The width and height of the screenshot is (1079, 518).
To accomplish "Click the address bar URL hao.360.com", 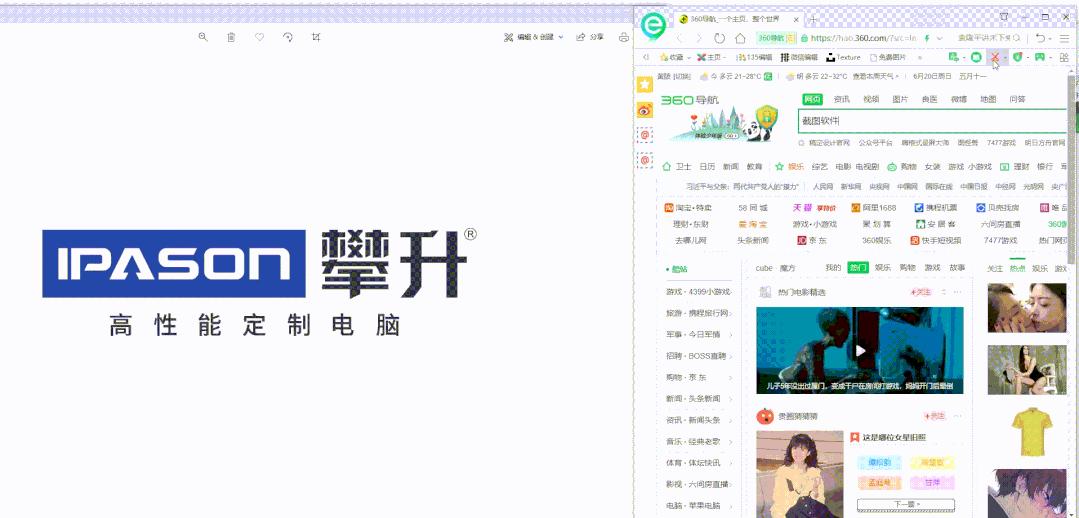I will point(864,38).
